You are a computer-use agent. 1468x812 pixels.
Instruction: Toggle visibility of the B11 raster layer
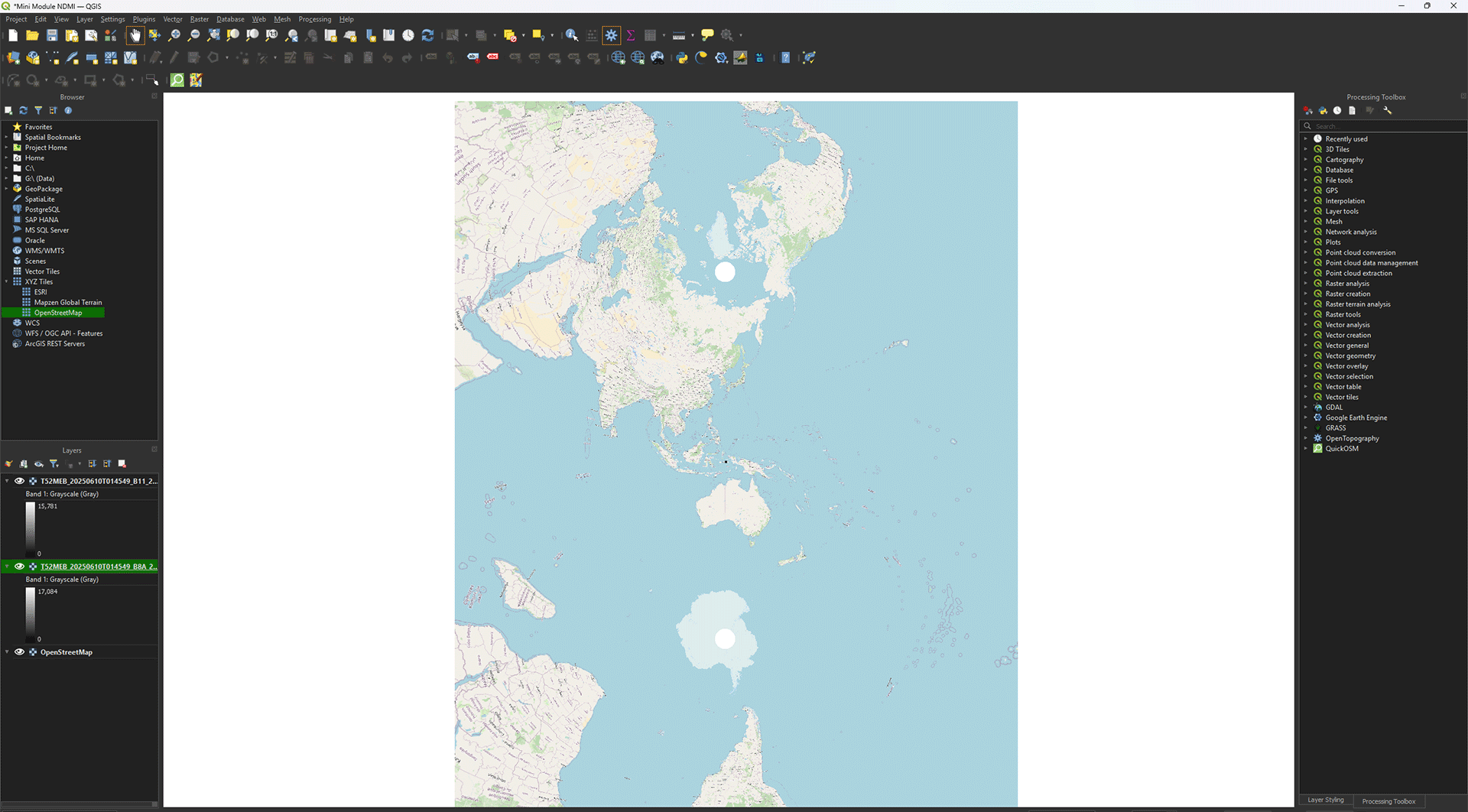coord(20,481)
